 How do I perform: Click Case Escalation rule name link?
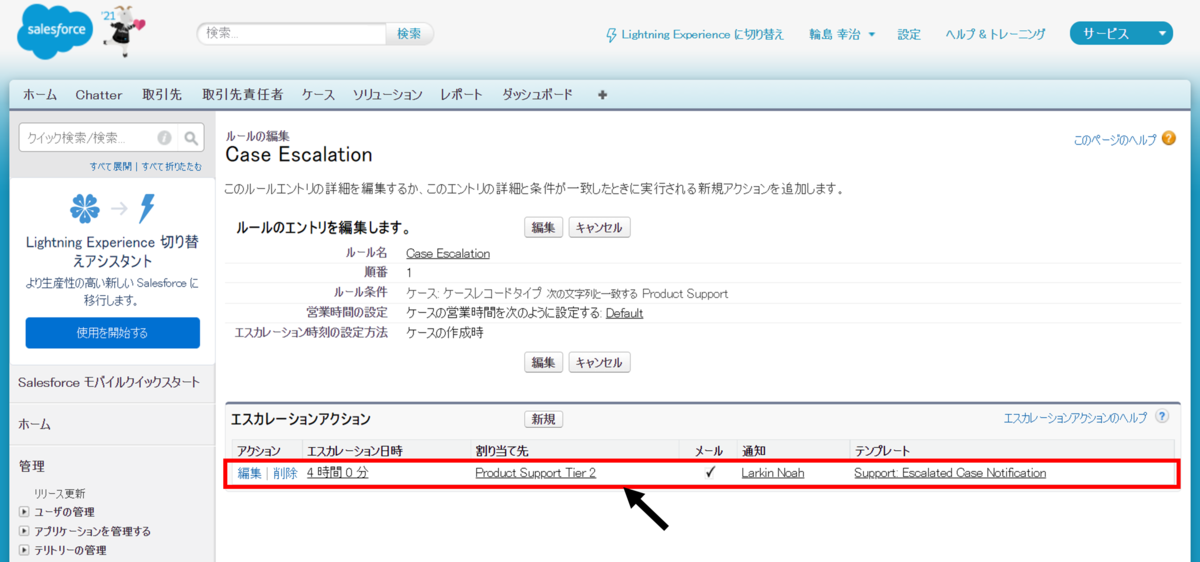pos(448,254)
